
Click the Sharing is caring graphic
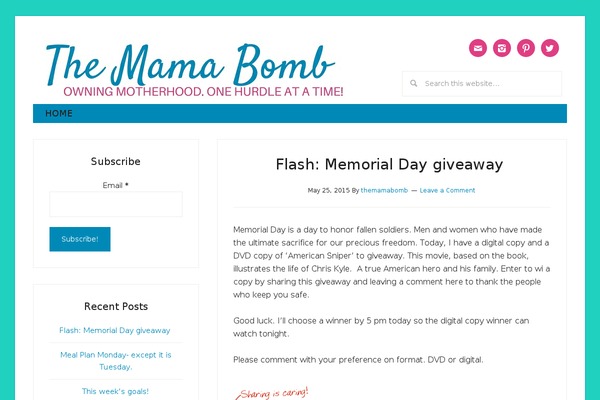[x=272, y=393]
